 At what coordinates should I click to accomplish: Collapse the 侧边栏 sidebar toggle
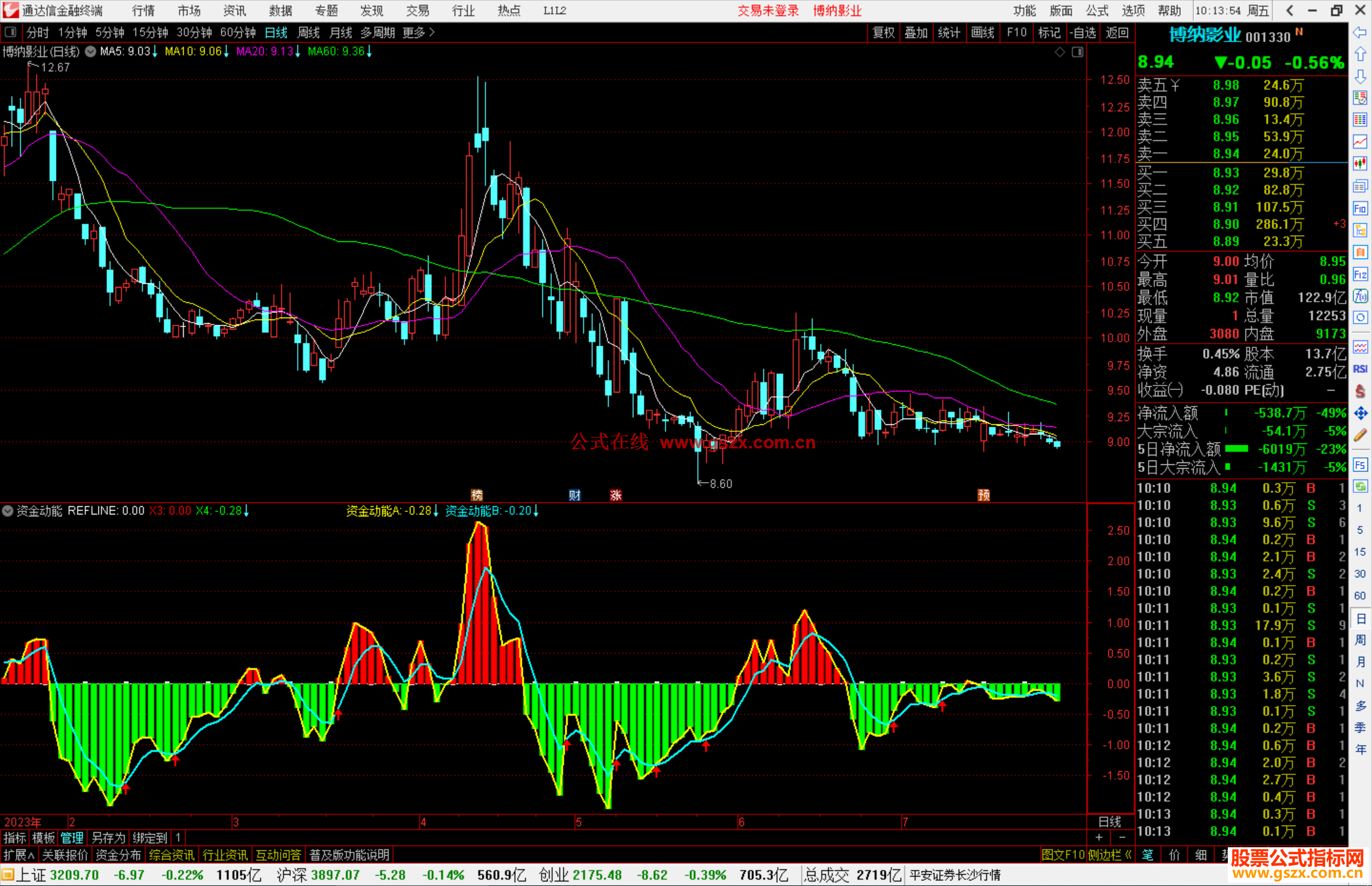tap(1110, 855)
